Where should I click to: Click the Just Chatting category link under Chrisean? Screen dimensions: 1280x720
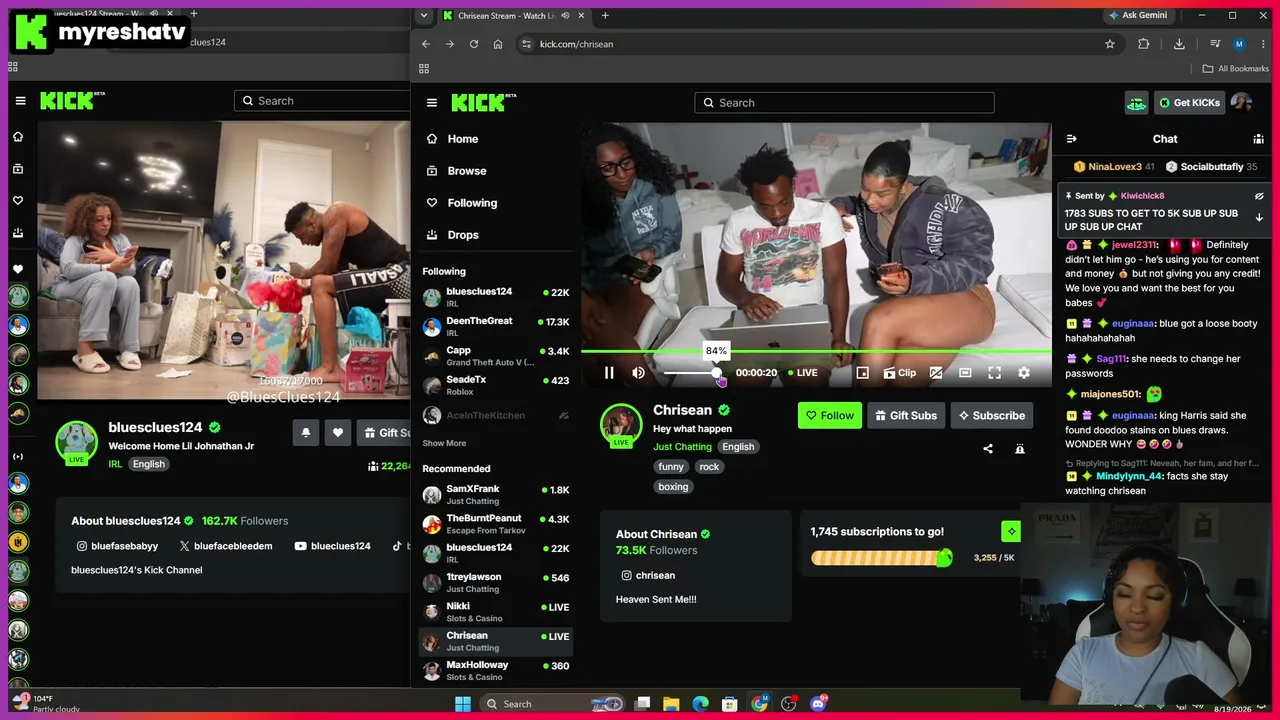click(682, 447)
